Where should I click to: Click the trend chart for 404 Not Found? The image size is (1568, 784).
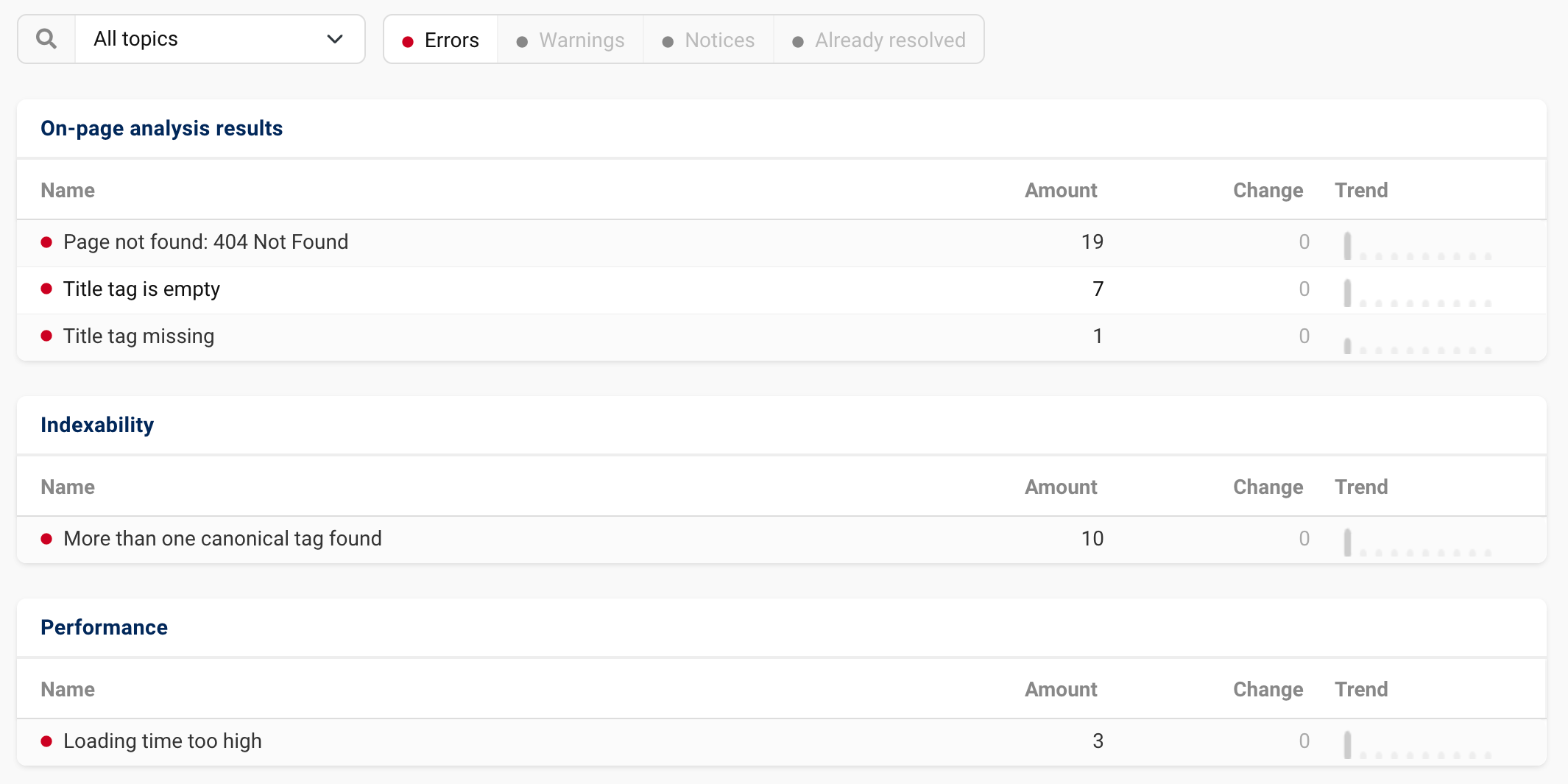coord(1417,246)
